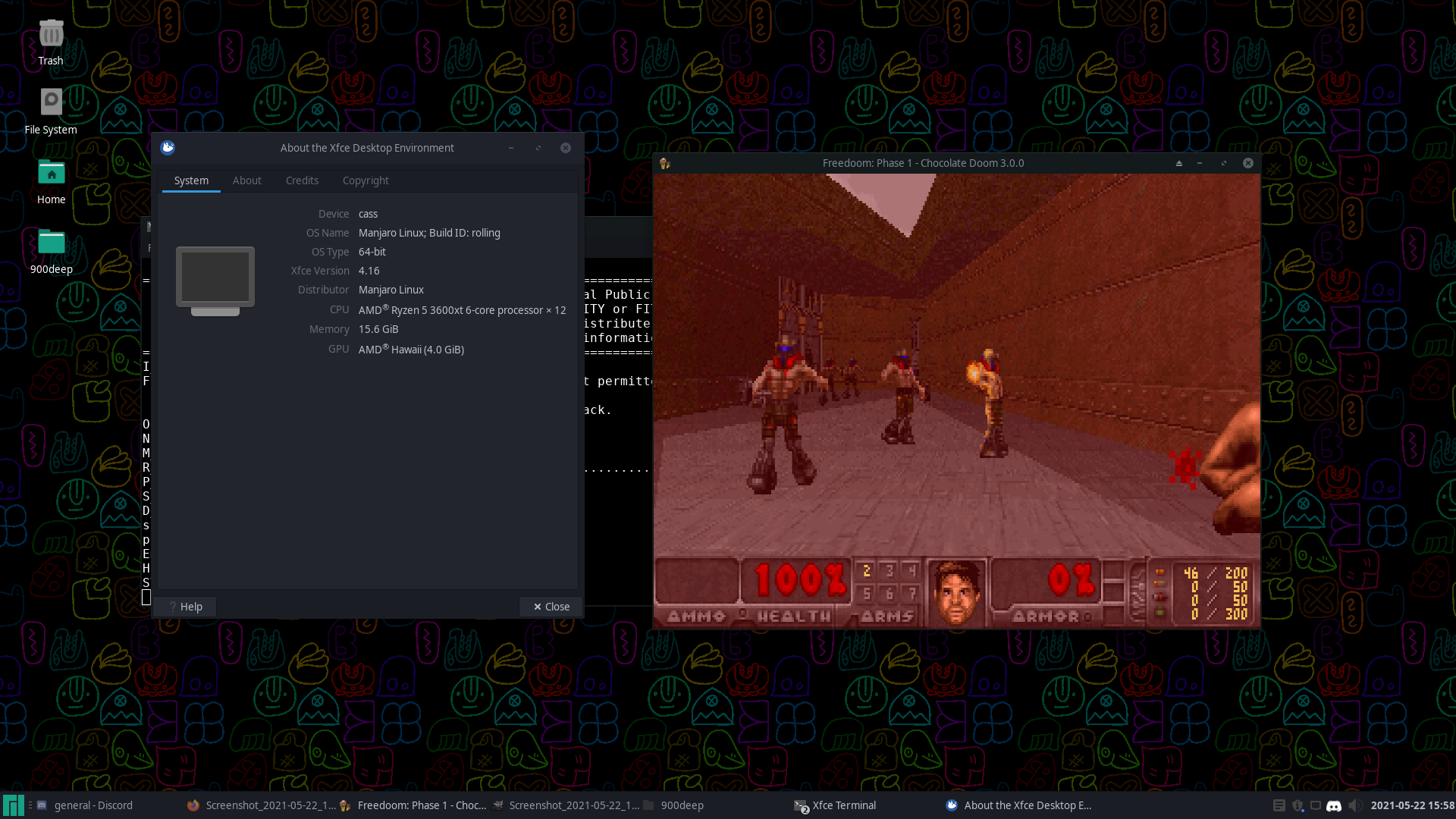Open the 900deep folder on desktop
The height and width of the screenshot is (819, 1456).
click(x=51, y=243)
